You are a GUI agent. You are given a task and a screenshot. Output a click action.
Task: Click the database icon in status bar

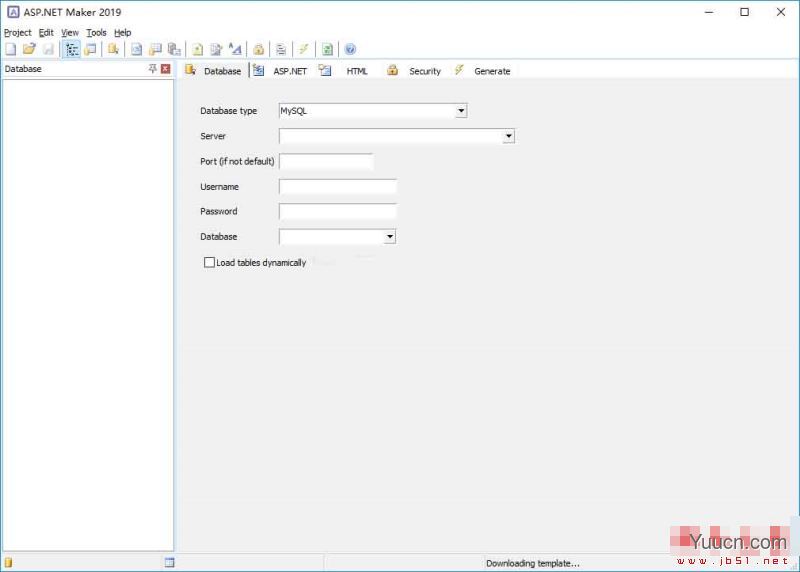[x=9, y=562]
